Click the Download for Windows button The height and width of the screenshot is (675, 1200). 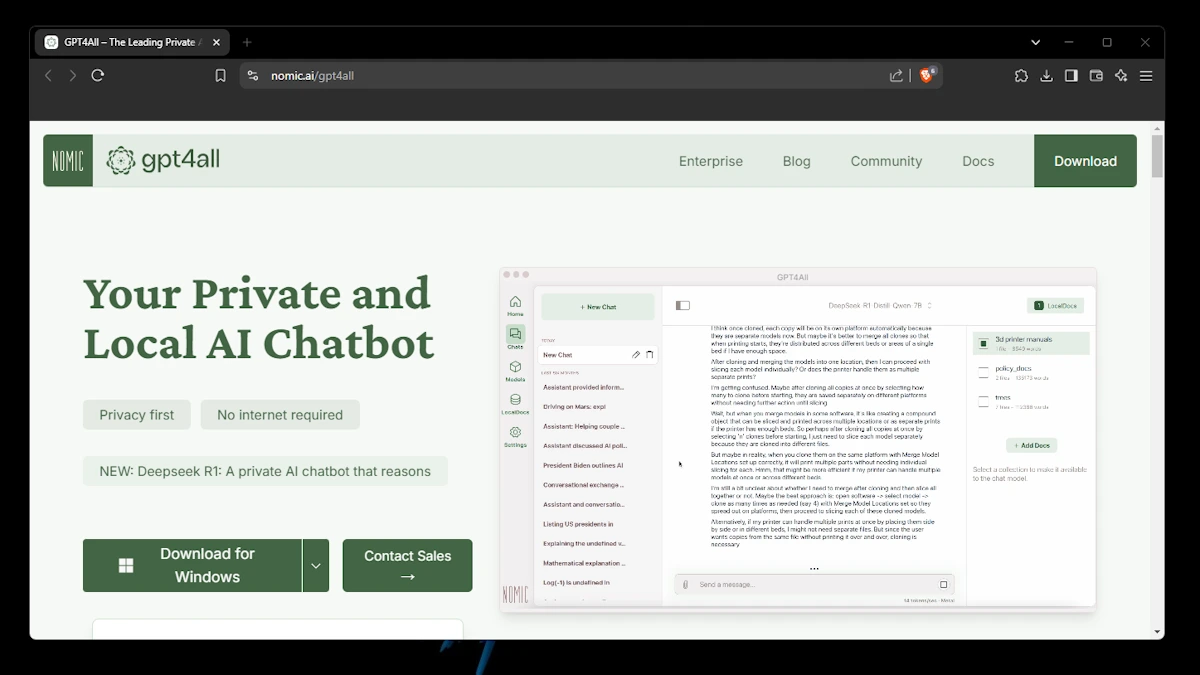tap(192, 566)
